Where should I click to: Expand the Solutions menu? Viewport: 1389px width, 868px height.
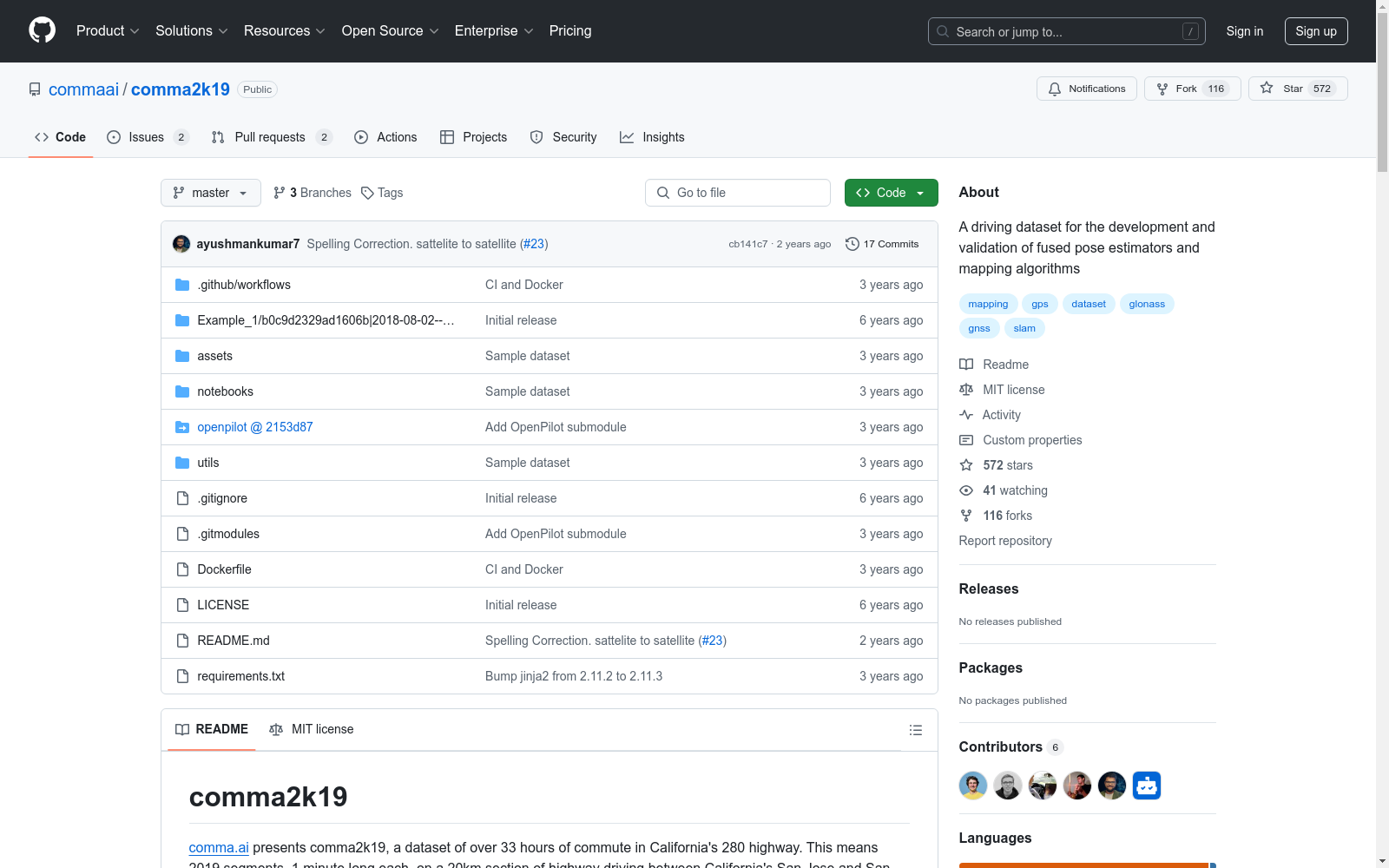pos(192,31)
